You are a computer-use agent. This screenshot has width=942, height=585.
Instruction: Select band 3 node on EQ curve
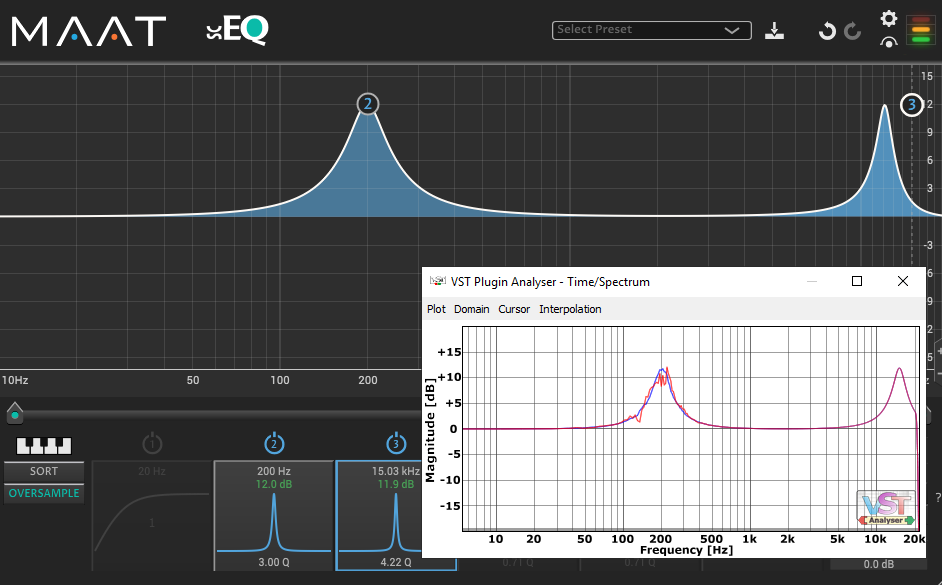tap(911, 105)
